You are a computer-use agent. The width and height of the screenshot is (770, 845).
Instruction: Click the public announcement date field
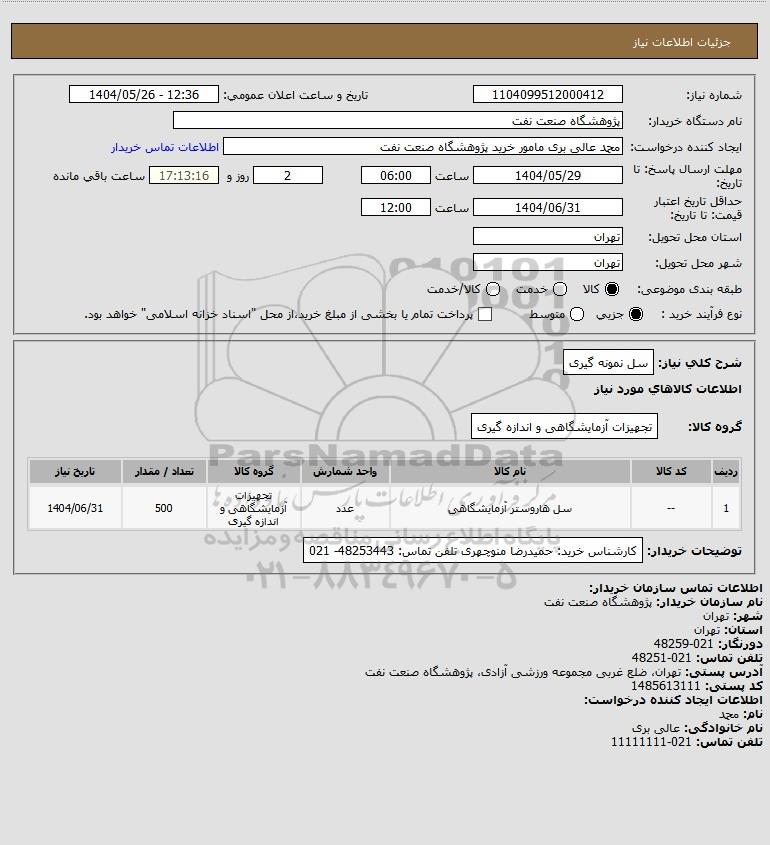tap(144, 94)
